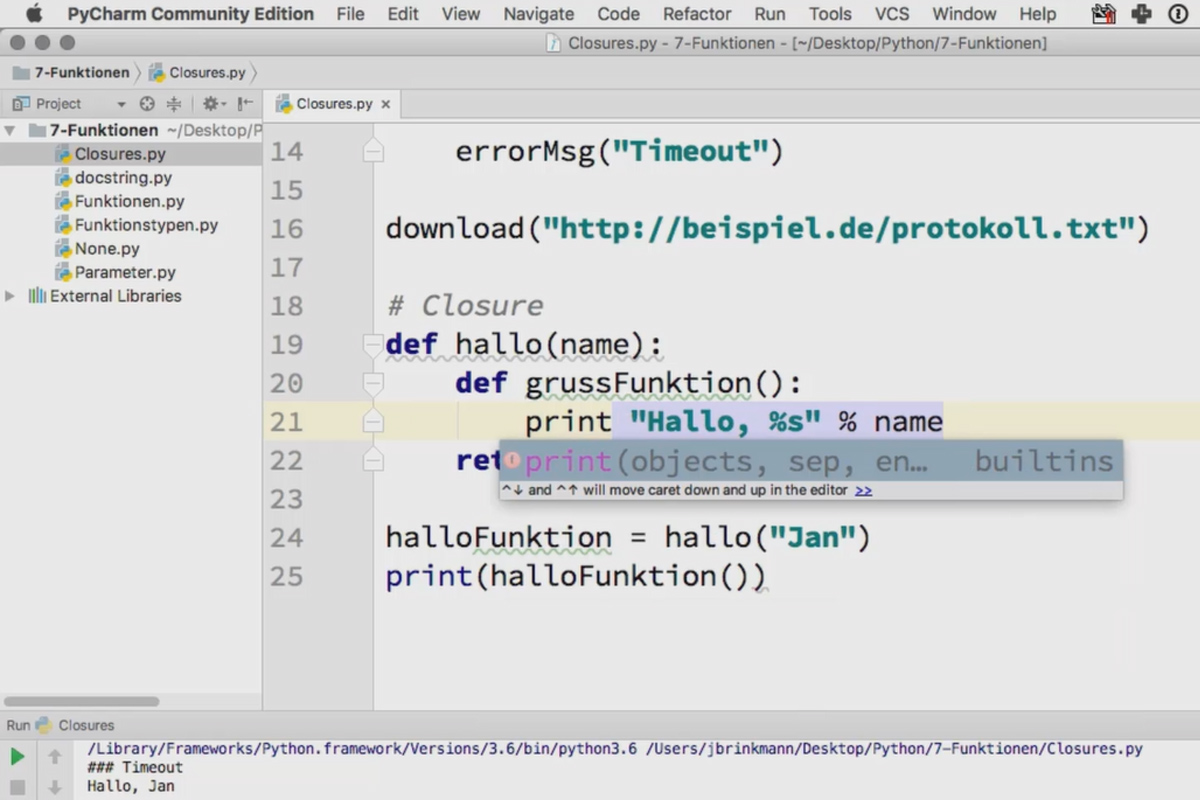Open the Apple menu
1200x800 pixels.
coord(34,14)
